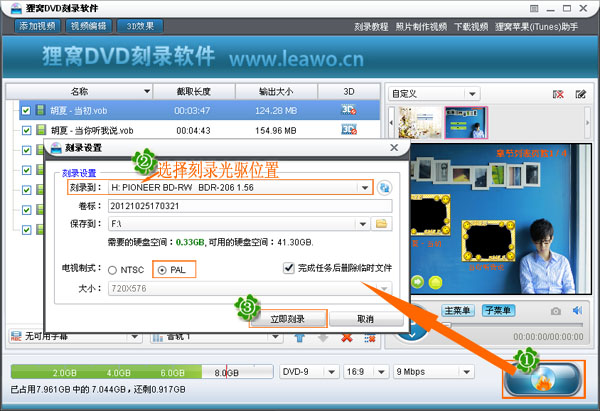Move selected video down with gray arrow
Viewport: 600px width, 411px height.
point(323,338)
